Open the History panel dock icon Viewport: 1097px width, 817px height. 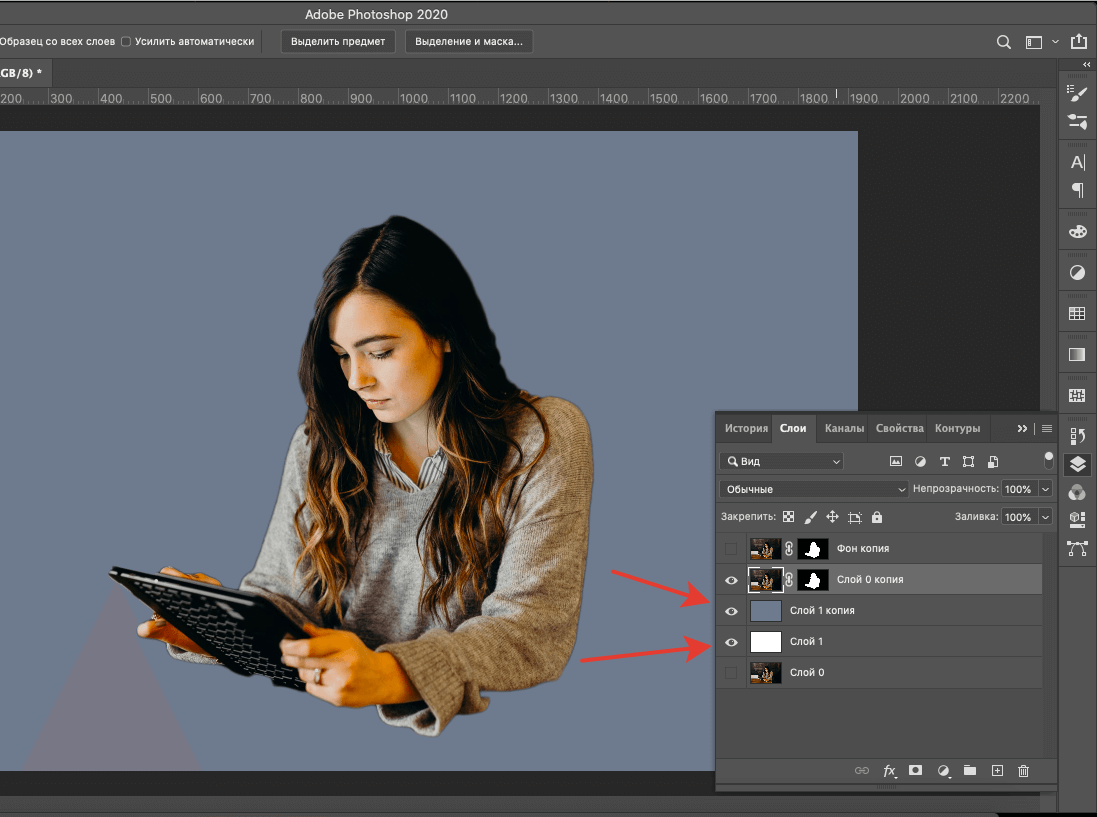coord(1077,436)
